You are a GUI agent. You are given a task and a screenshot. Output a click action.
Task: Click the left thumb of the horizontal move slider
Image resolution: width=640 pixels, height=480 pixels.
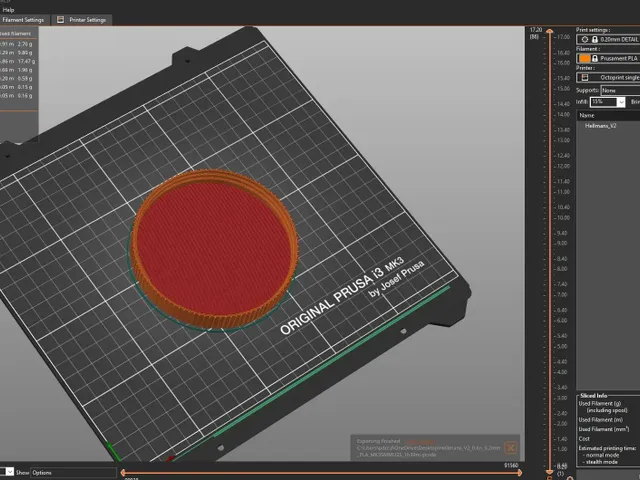(x=123, y=473)
